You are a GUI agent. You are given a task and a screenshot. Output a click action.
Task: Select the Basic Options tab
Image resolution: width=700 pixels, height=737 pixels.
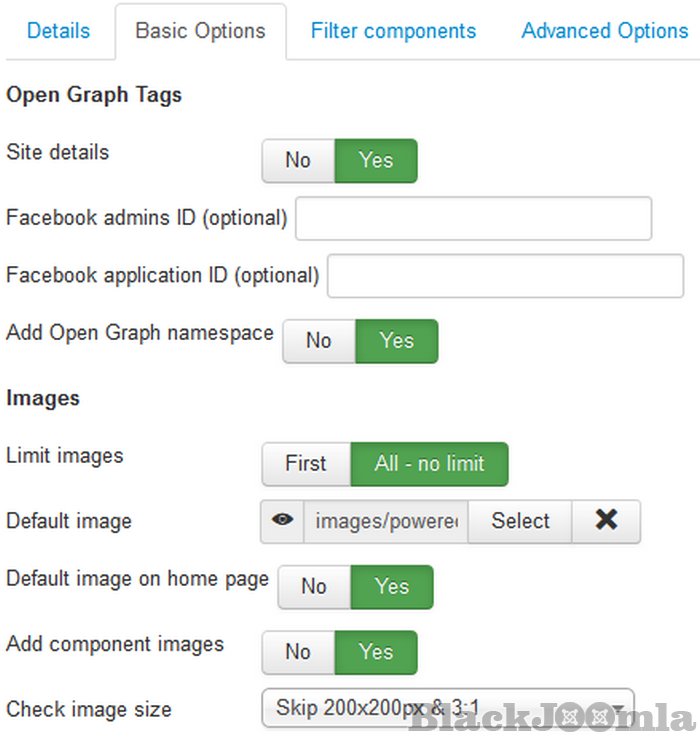[x=200, y=31]
